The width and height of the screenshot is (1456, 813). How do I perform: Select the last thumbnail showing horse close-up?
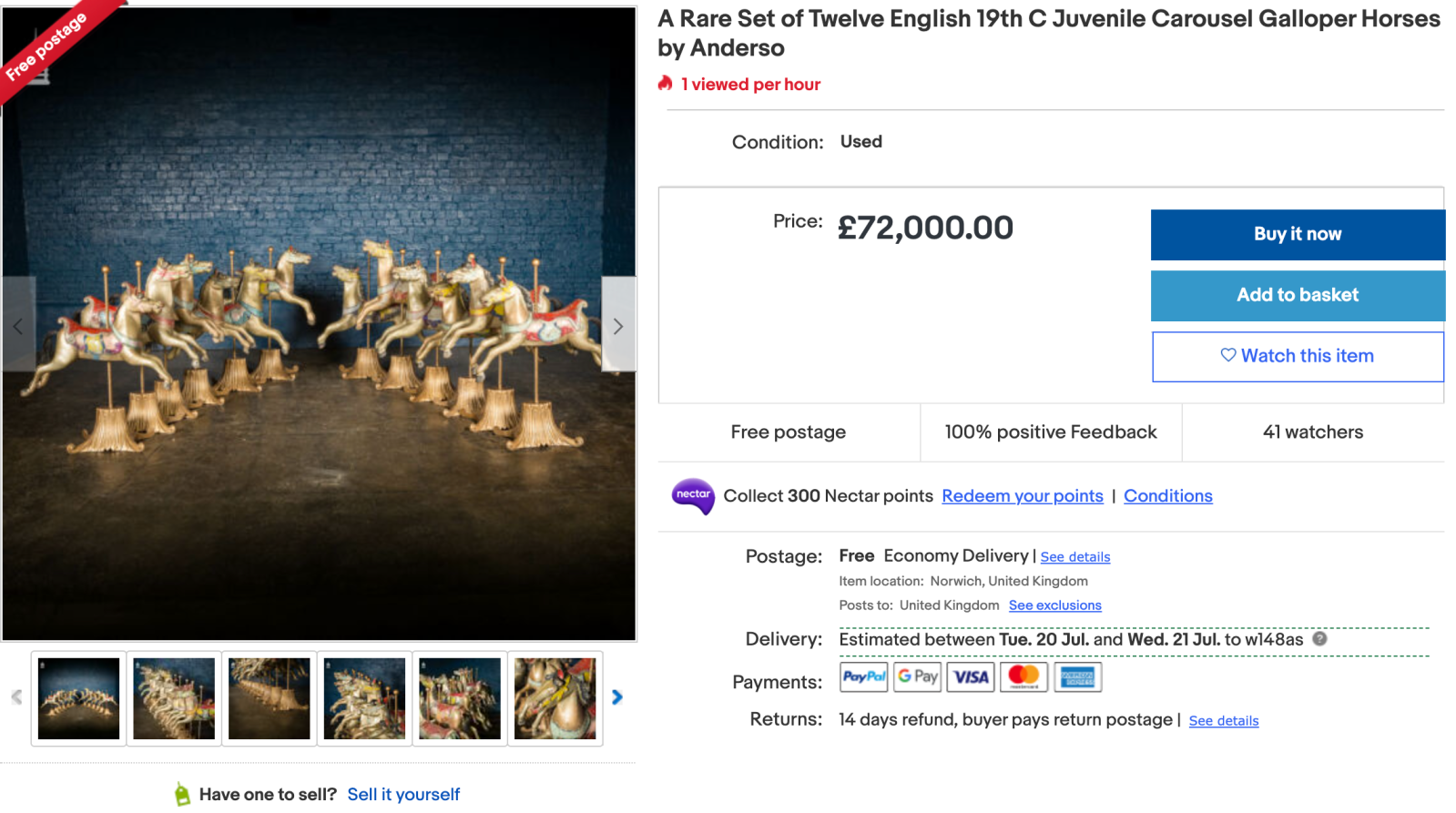(x=555, y=698)
